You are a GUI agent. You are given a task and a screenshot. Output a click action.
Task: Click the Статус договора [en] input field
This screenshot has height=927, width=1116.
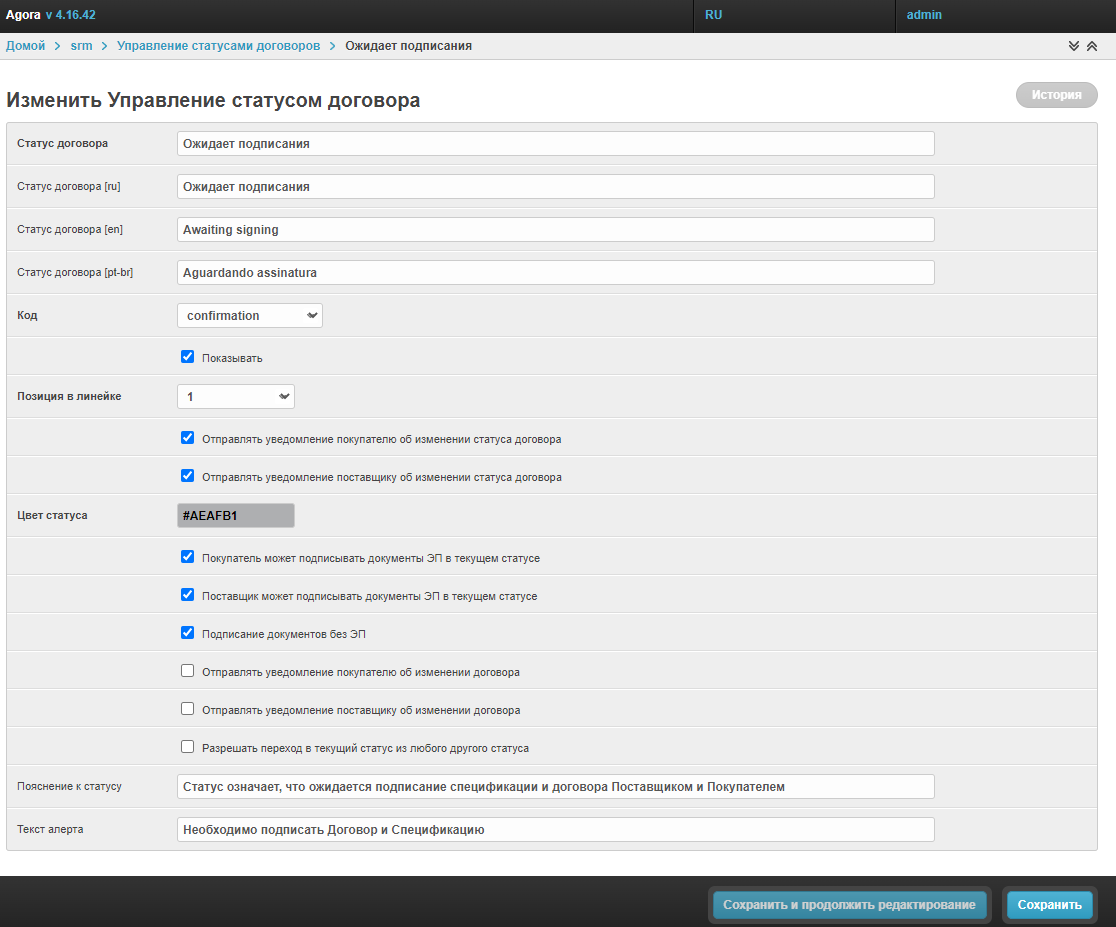coord(555,230)
